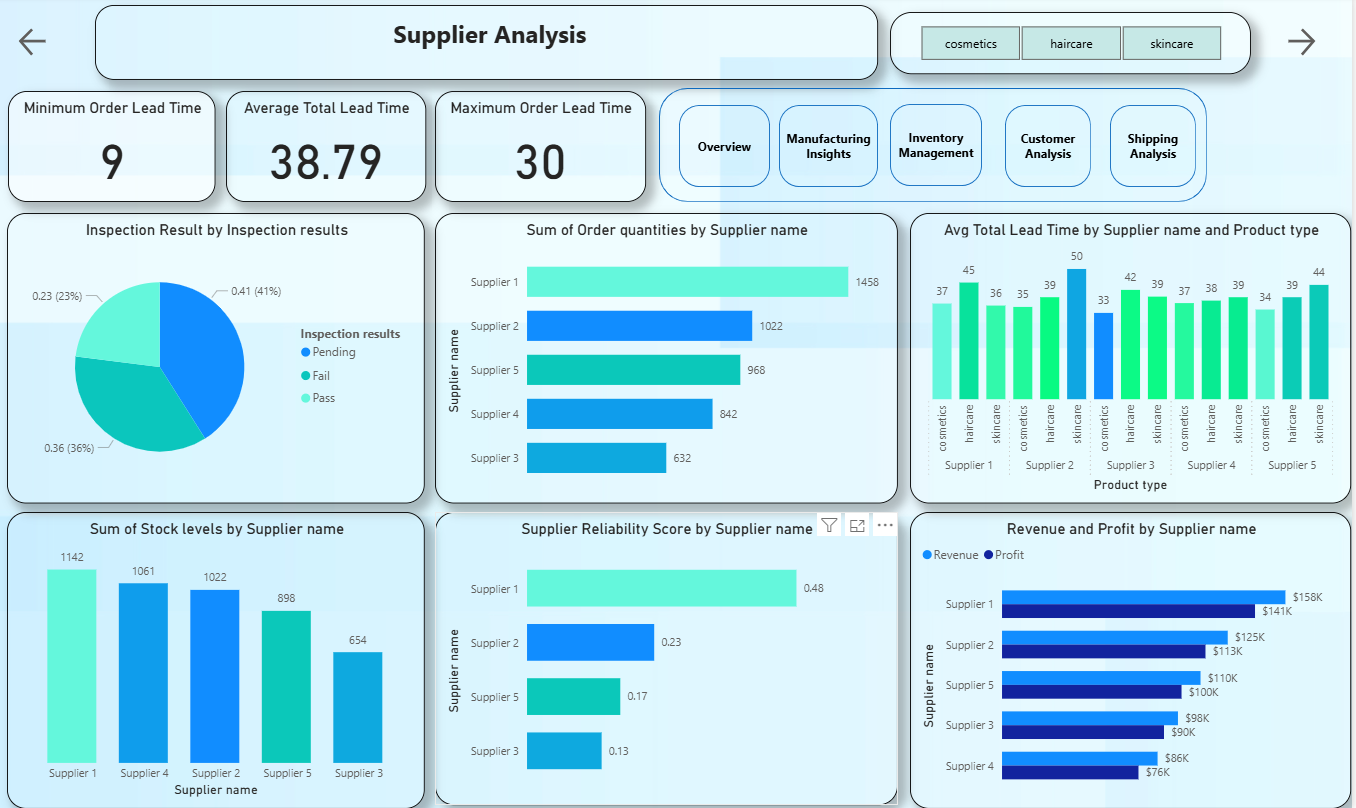The height and width of the screenshot is (808, 1356).
Task: Click the Avg Total Lead Time chart title
Action: tap(1131, 230)
